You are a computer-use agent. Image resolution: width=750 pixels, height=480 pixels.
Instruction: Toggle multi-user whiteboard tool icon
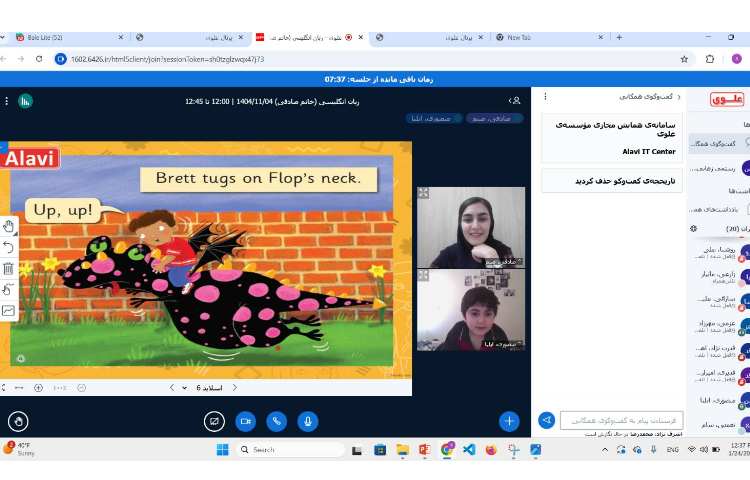(8, 289)
